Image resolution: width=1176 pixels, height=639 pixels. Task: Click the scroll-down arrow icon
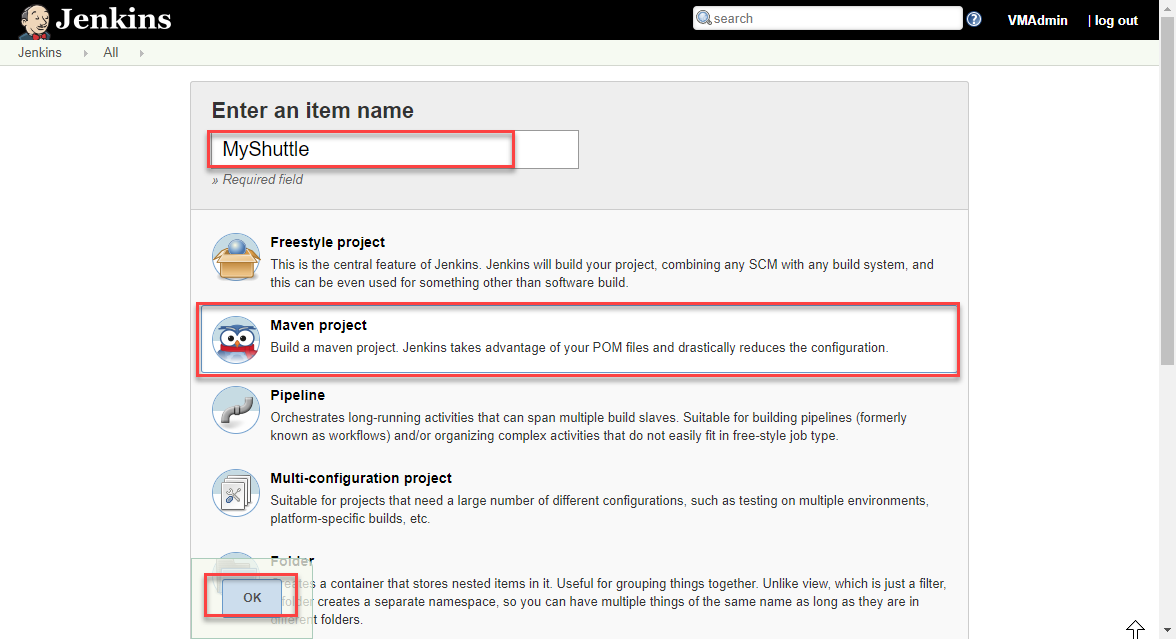coord(1168,628)
